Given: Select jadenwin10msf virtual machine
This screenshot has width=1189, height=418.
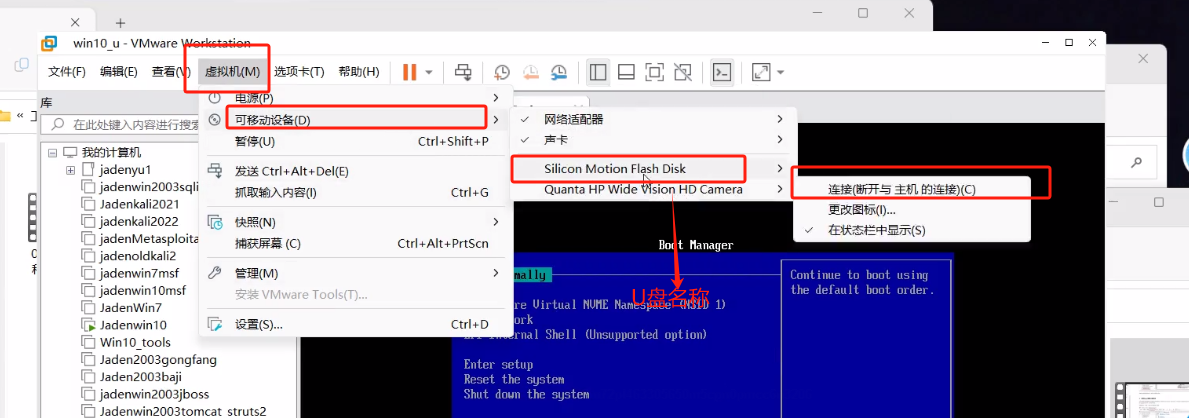Looking at the screenshot, I should (142, 291).
